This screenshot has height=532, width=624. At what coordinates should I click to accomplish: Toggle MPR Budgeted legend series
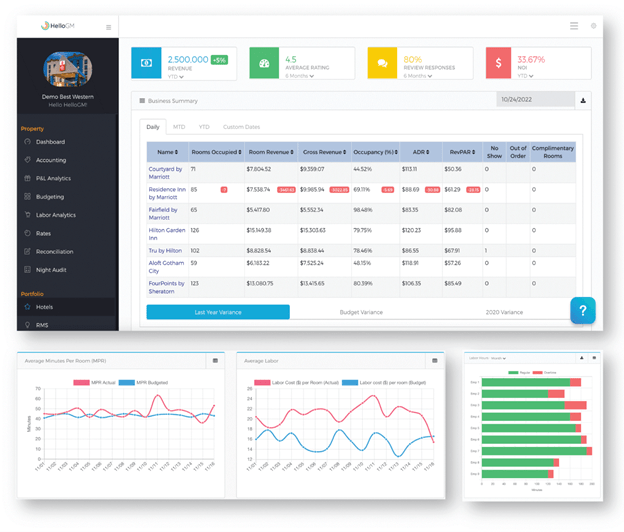coord(143,382)
